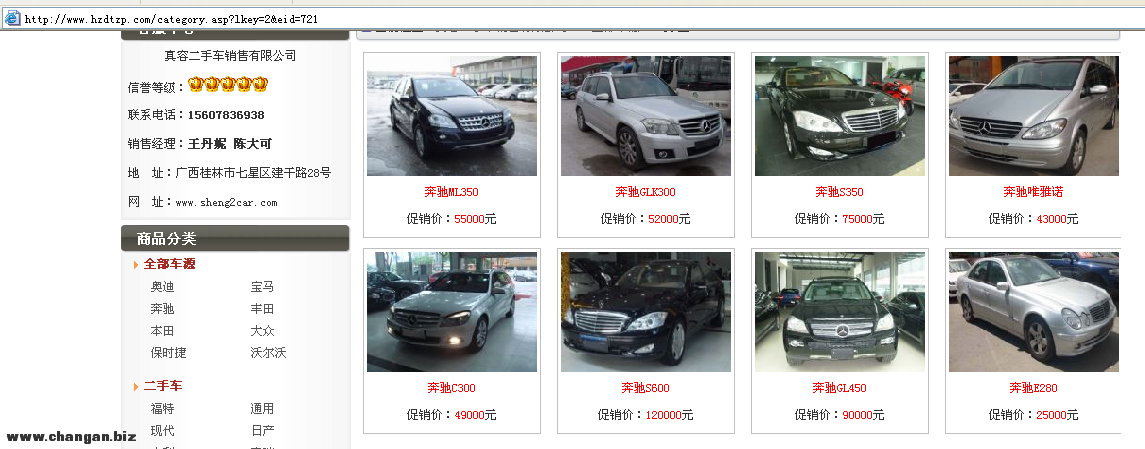Viewport: 1145px width, 449px height.
Task: Open the 宝马 brand category
Action: point(262,287)
